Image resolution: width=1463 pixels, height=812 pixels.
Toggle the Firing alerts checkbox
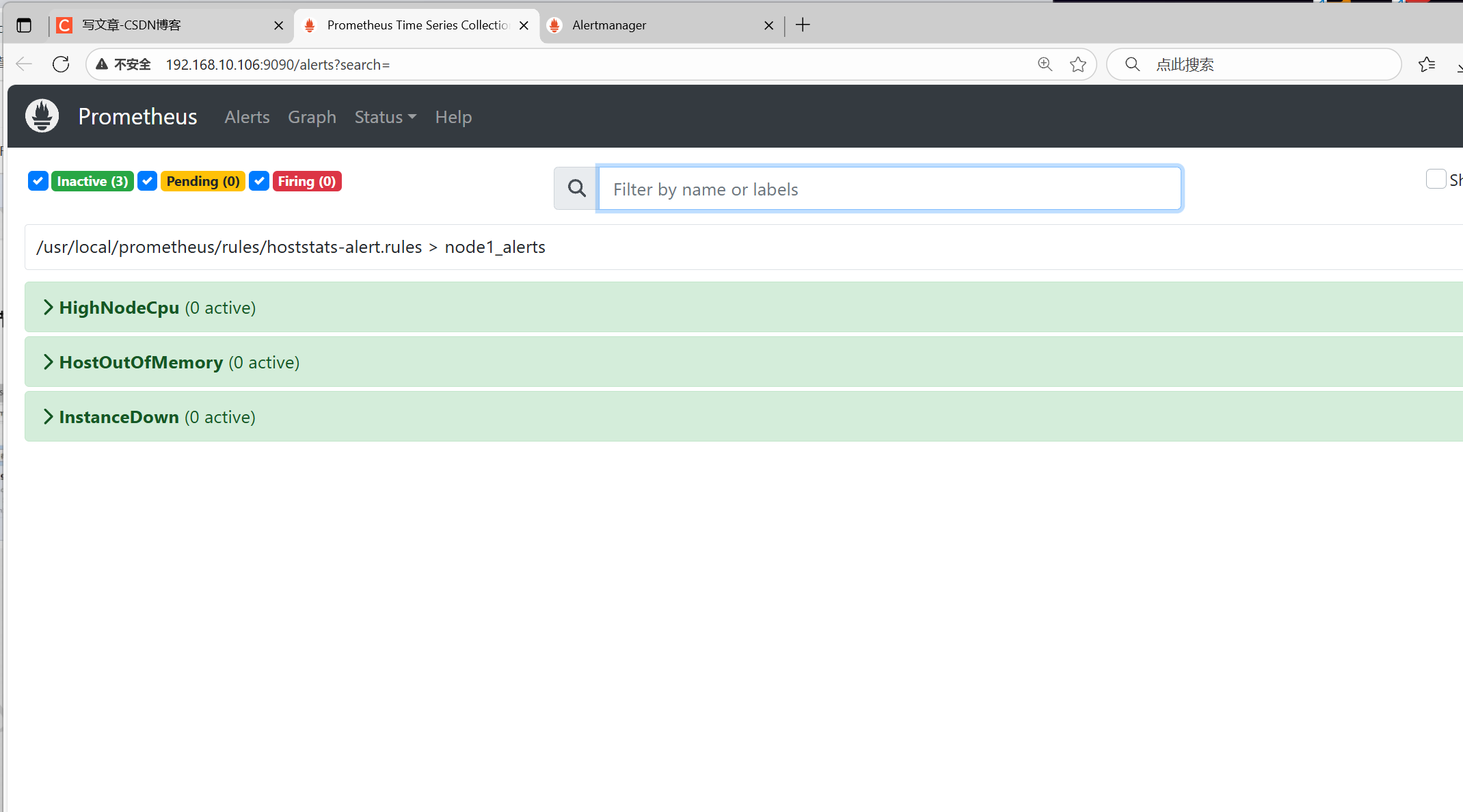[259, 181]
